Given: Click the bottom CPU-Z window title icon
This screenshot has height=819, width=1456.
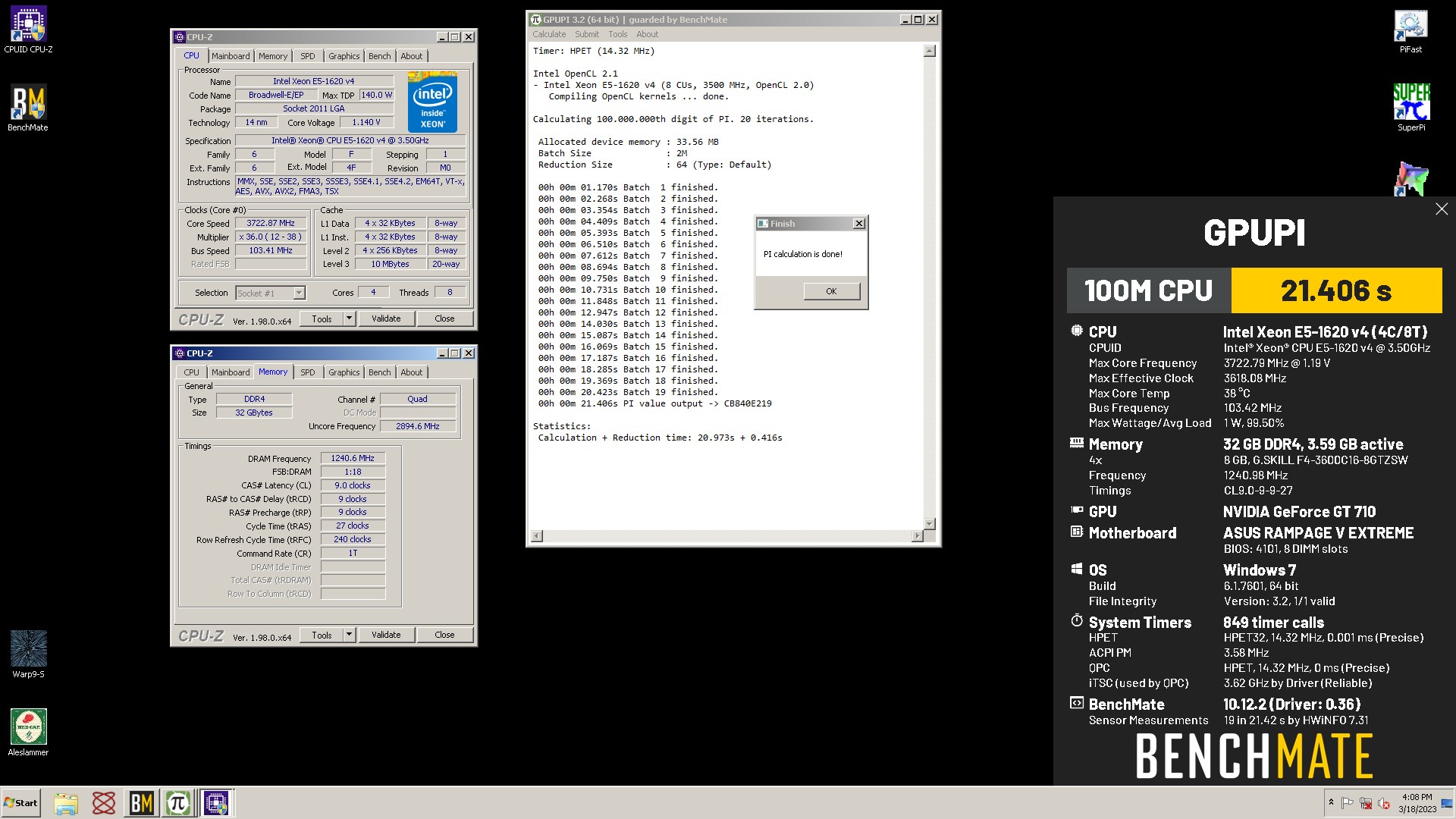Looking at the screenshot, I should click(180, 353).
